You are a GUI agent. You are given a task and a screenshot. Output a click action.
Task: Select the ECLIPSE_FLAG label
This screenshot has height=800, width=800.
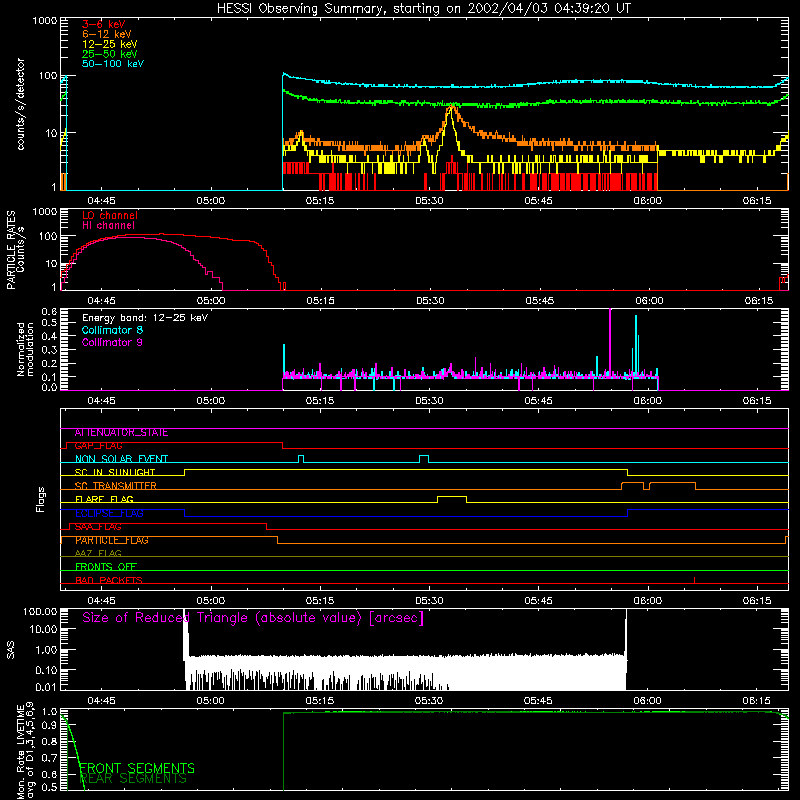pos(109,513)
